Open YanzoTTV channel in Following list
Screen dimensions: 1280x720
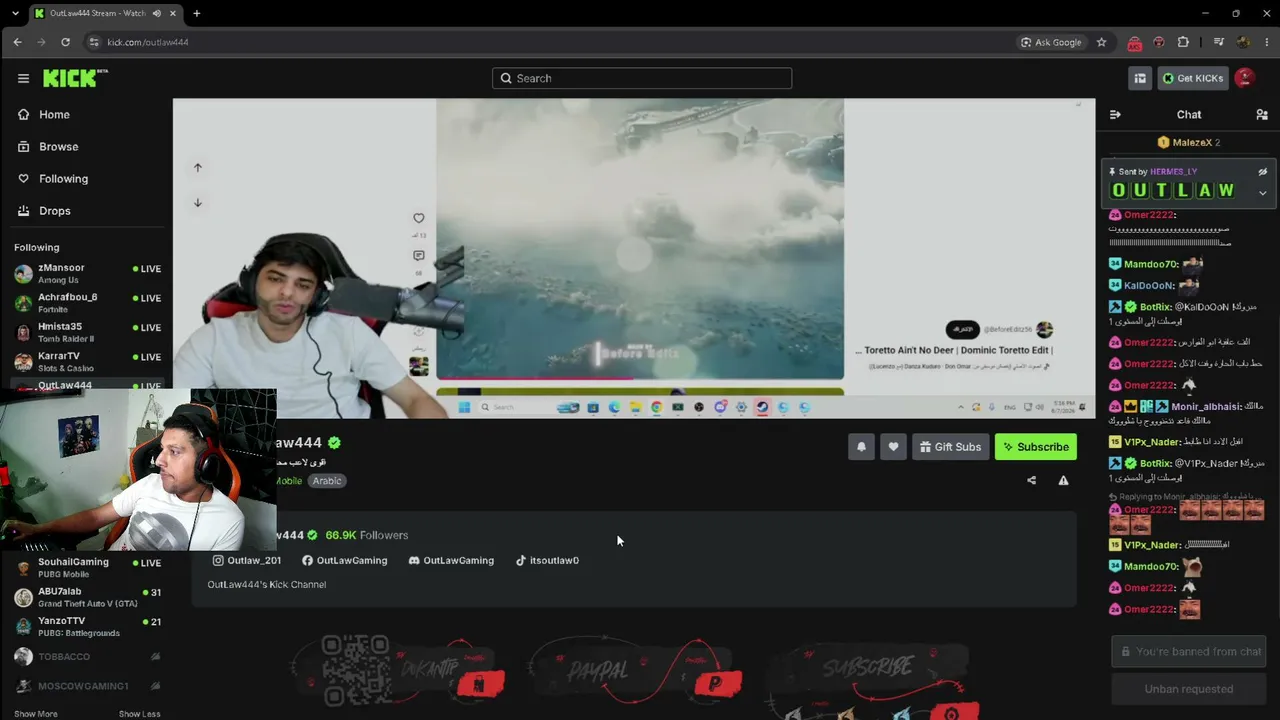click(x=87, y=626)
